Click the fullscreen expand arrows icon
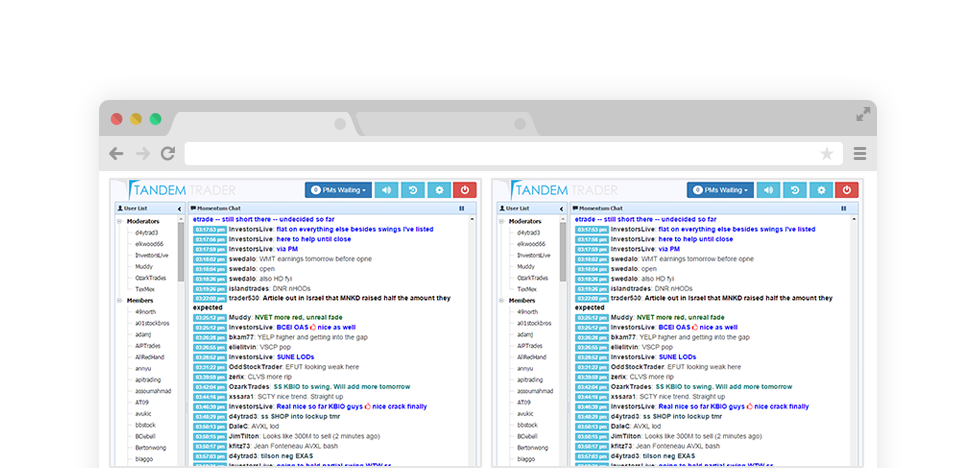Viewport: 965px width, 468px height. (863, 114)
